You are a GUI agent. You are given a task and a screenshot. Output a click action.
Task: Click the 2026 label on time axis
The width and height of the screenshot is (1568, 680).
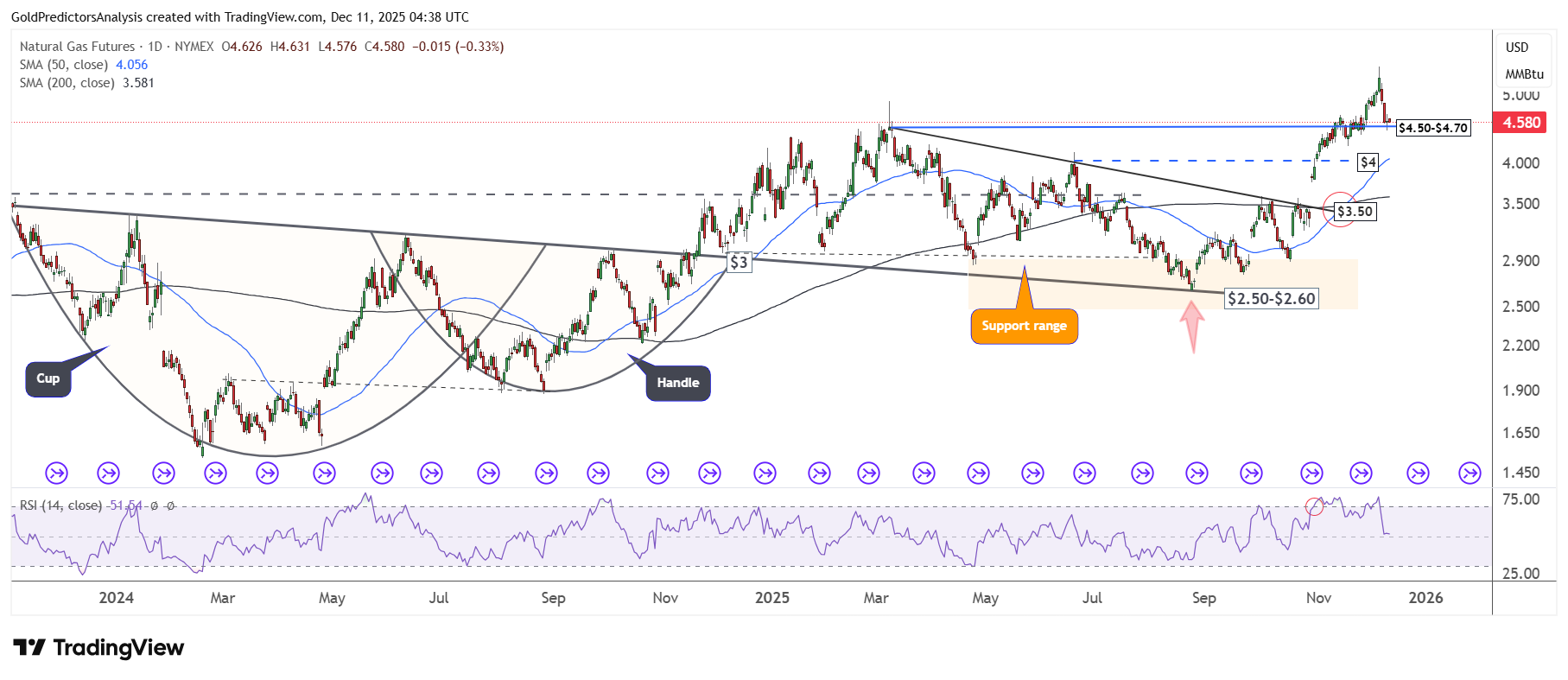pyautogui.click(x=1425, y=598)
